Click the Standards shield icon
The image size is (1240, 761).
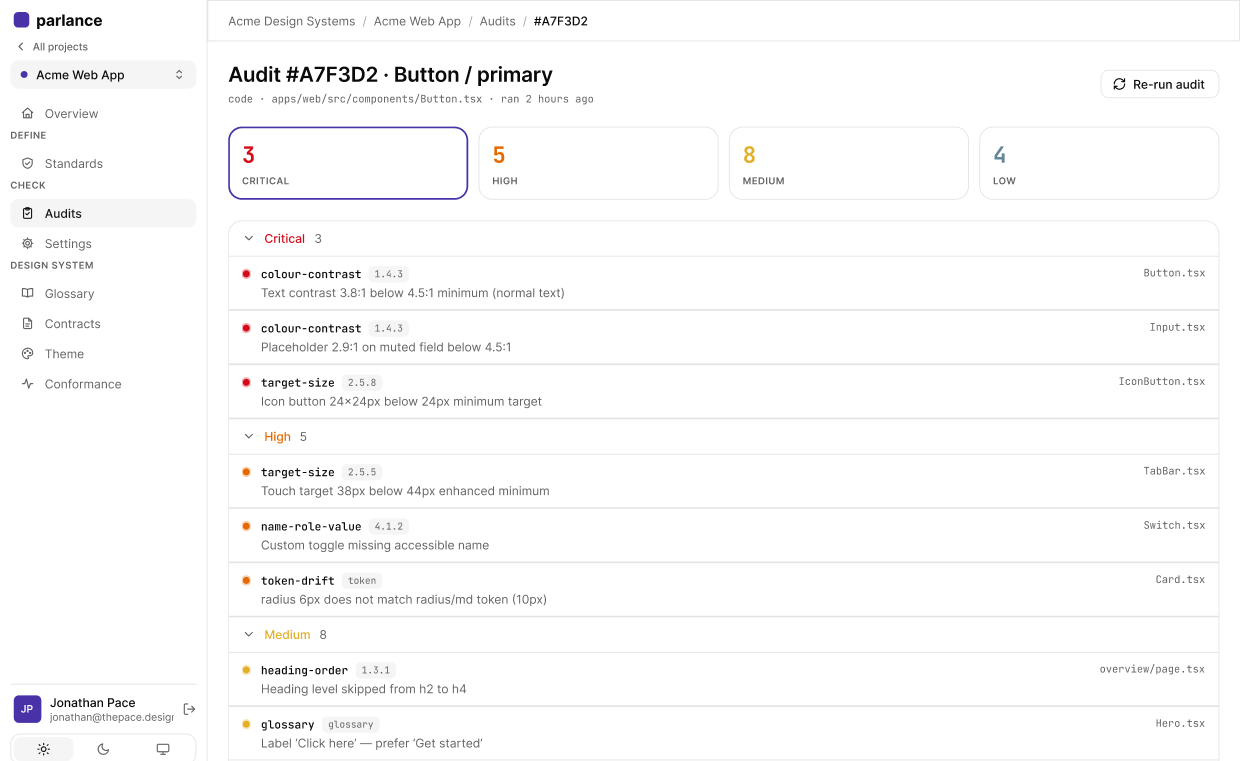(x=27, y=164)
